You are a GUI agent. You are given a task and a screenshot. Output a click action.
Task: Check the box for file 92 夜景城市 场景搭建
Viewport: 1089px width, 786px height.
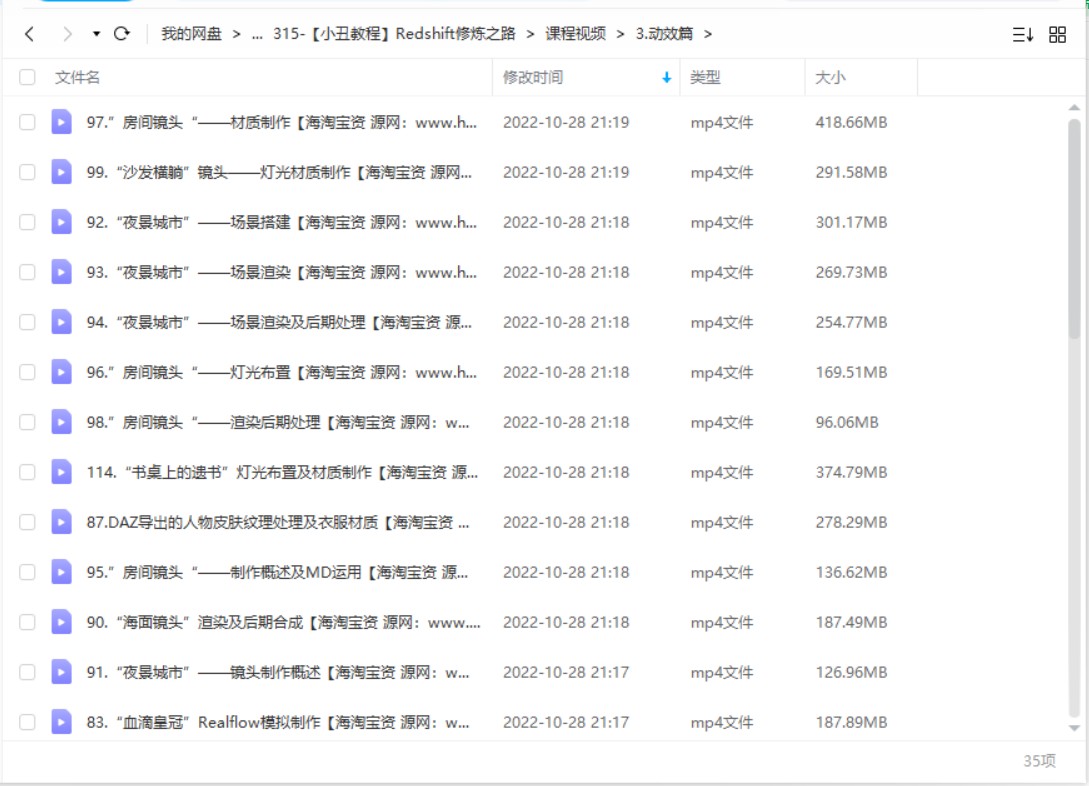click(27, 222)
